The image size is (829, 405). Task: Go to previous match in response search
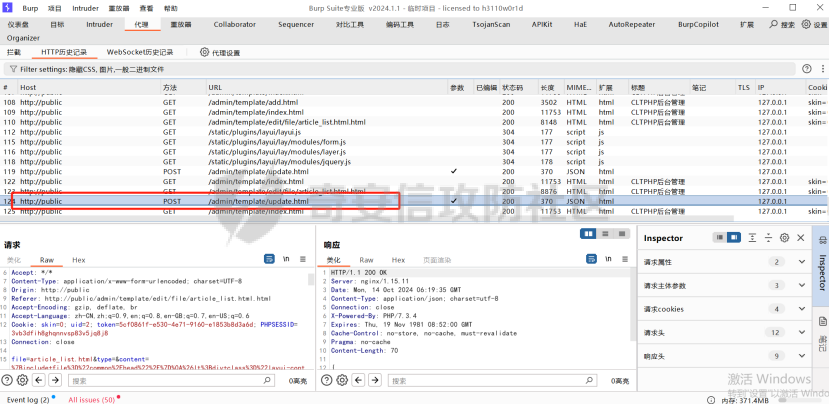tap(358, 380)
